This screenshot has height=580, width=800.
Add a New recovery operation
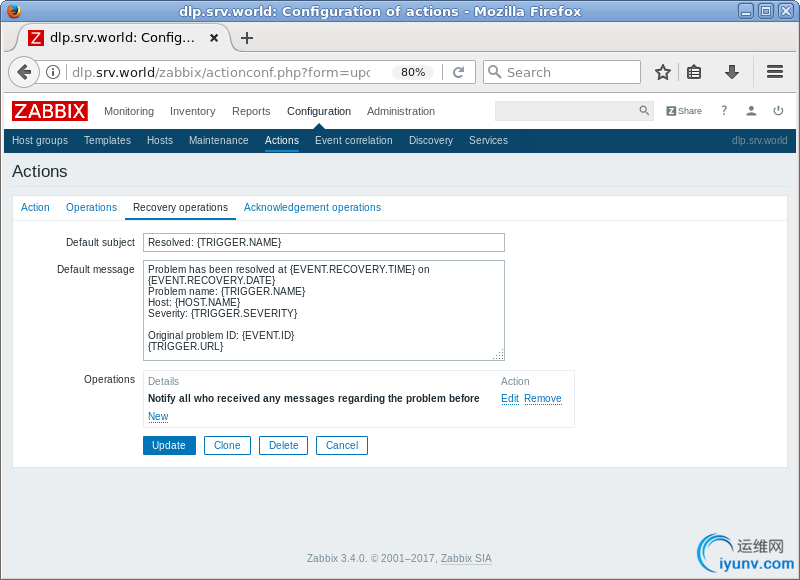click(158, 416)
